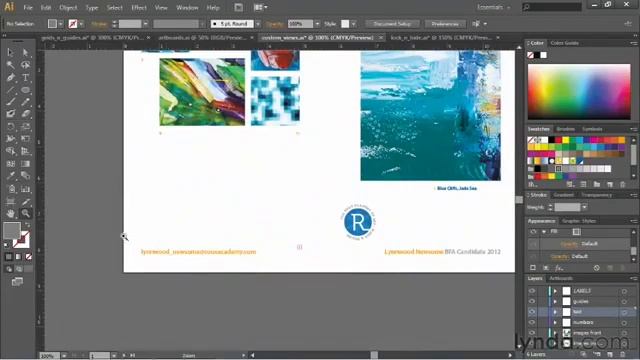The height and width of the screenshot is (360, 640).
Task: Expand the LABELS layer
Action: pos(555,291)
